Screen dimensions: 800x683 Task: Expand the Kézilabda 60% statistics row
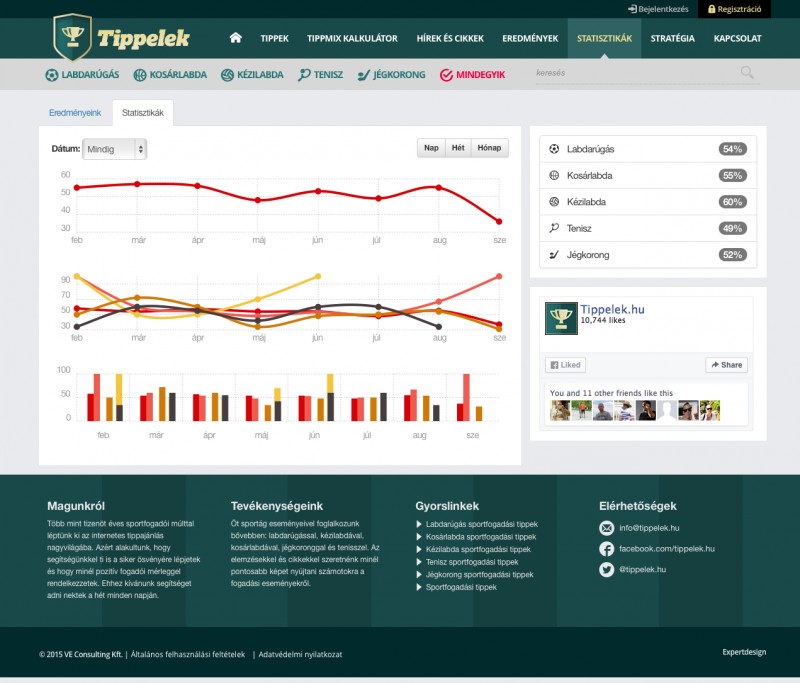click(x=648, y=202)
